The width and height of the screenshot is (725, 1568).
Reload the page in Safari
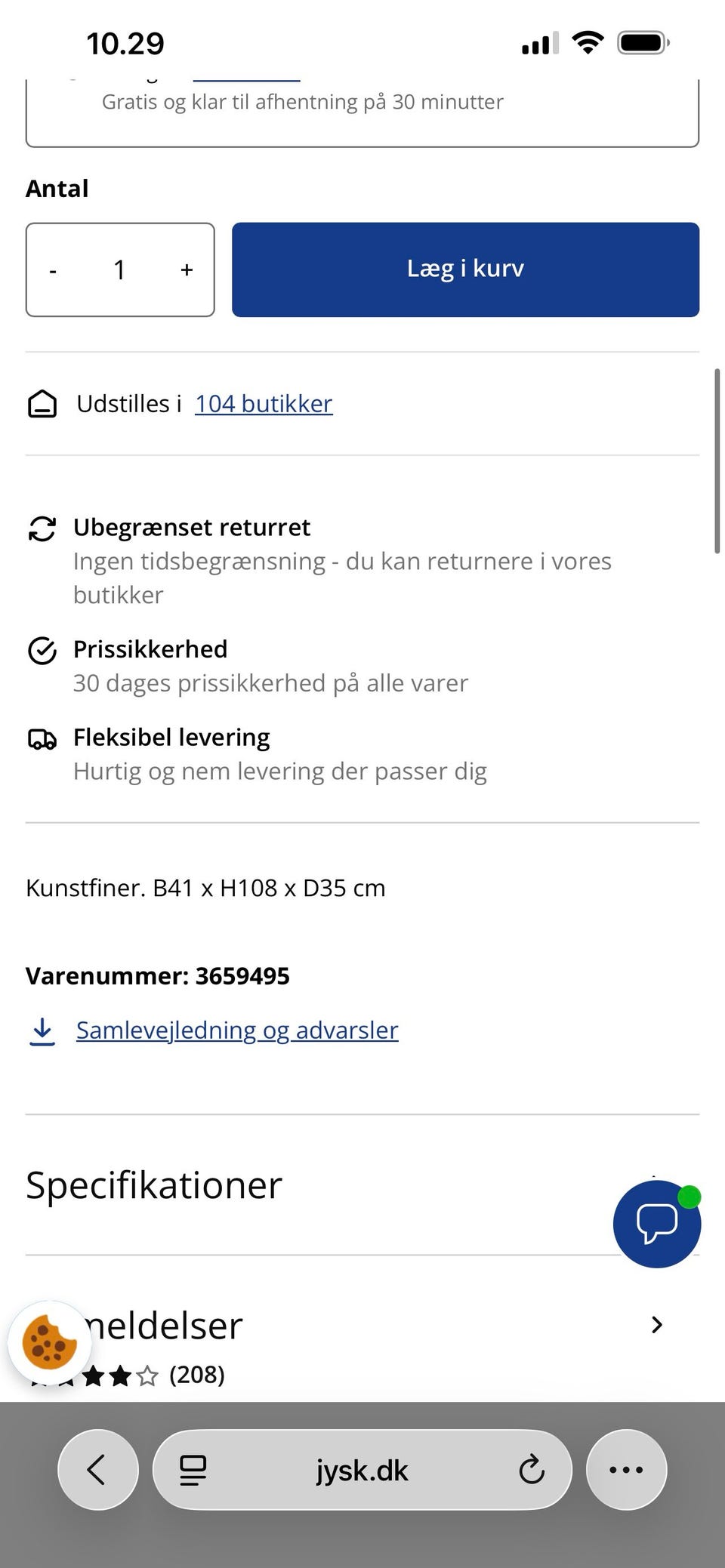point(532,1470)
